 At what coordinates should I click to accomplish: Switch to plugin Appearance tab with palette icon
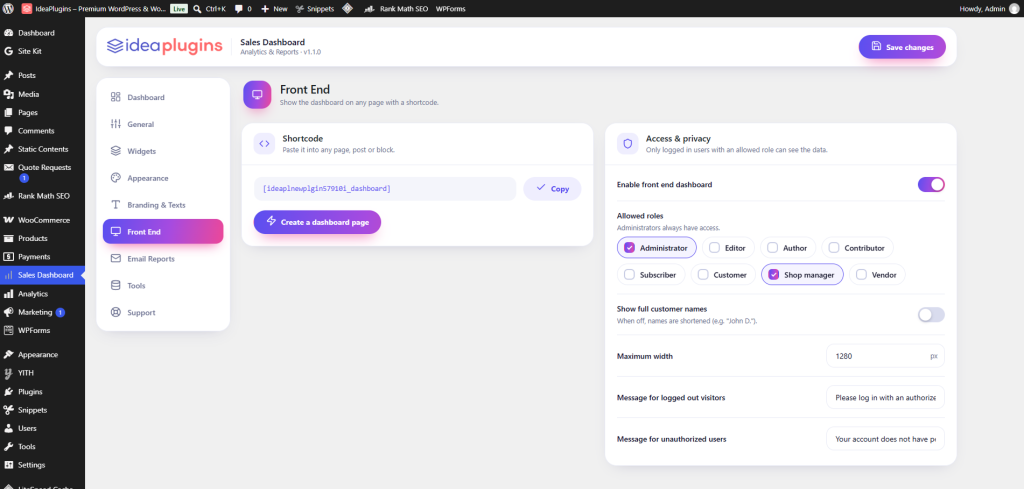pyautogui.click(x=163, y=178)
